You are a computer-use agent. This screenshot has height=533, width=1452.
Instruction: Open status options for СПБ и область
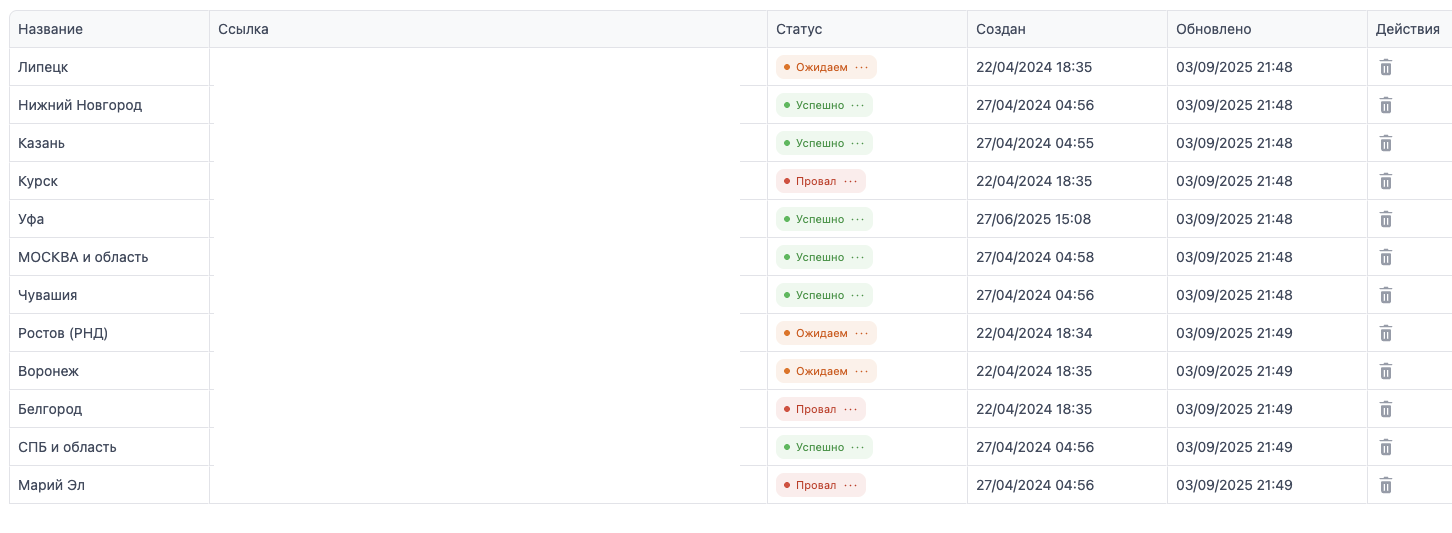[857, 447]
